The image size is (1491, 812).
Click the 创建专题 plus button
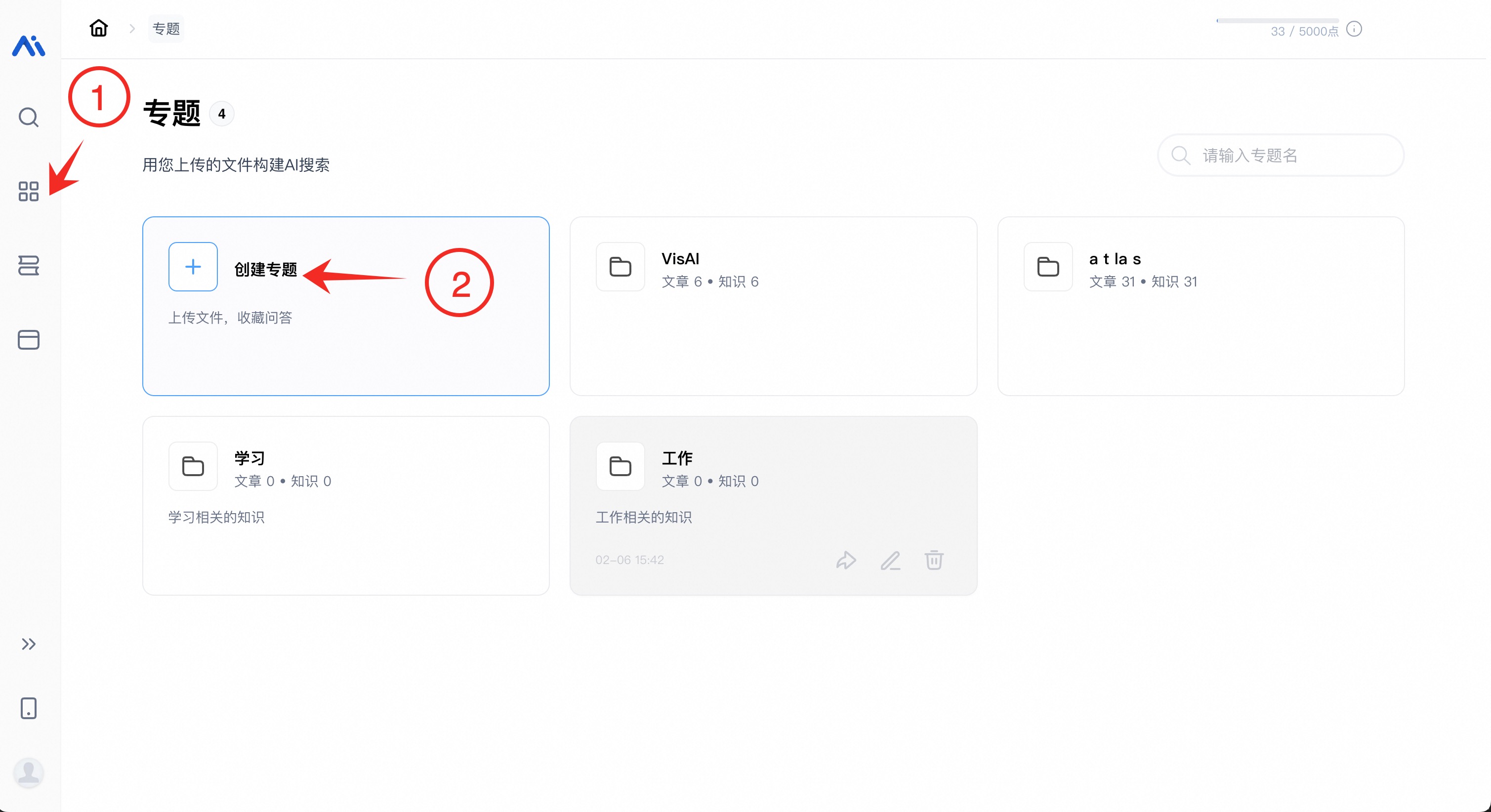pyautogui.click(x=193, y=267)
